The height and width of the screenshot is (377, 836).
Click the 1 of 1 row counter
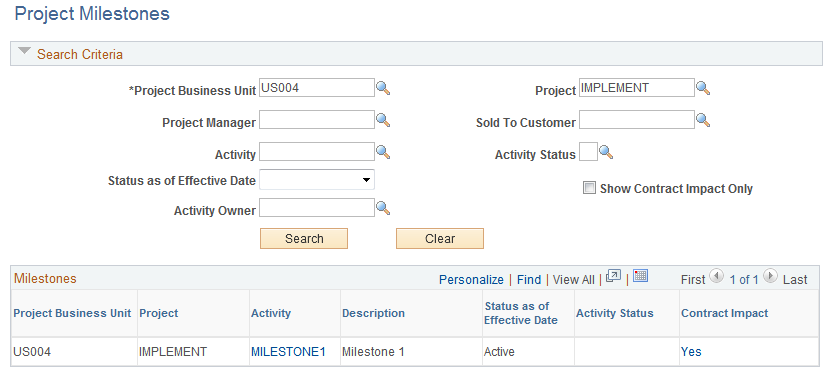click(744, 279)
